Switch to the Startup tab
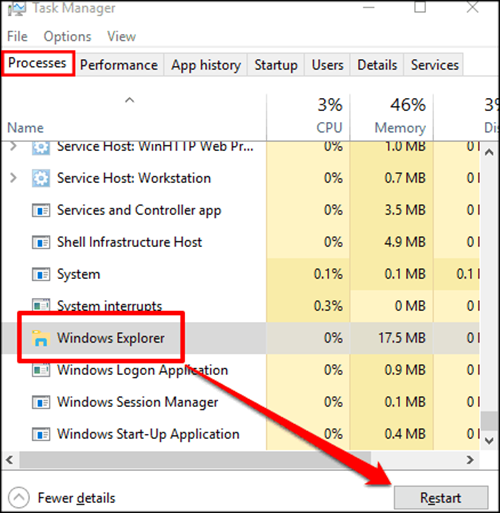This screenshot has width=500, height=513. (x=276, y=65)
